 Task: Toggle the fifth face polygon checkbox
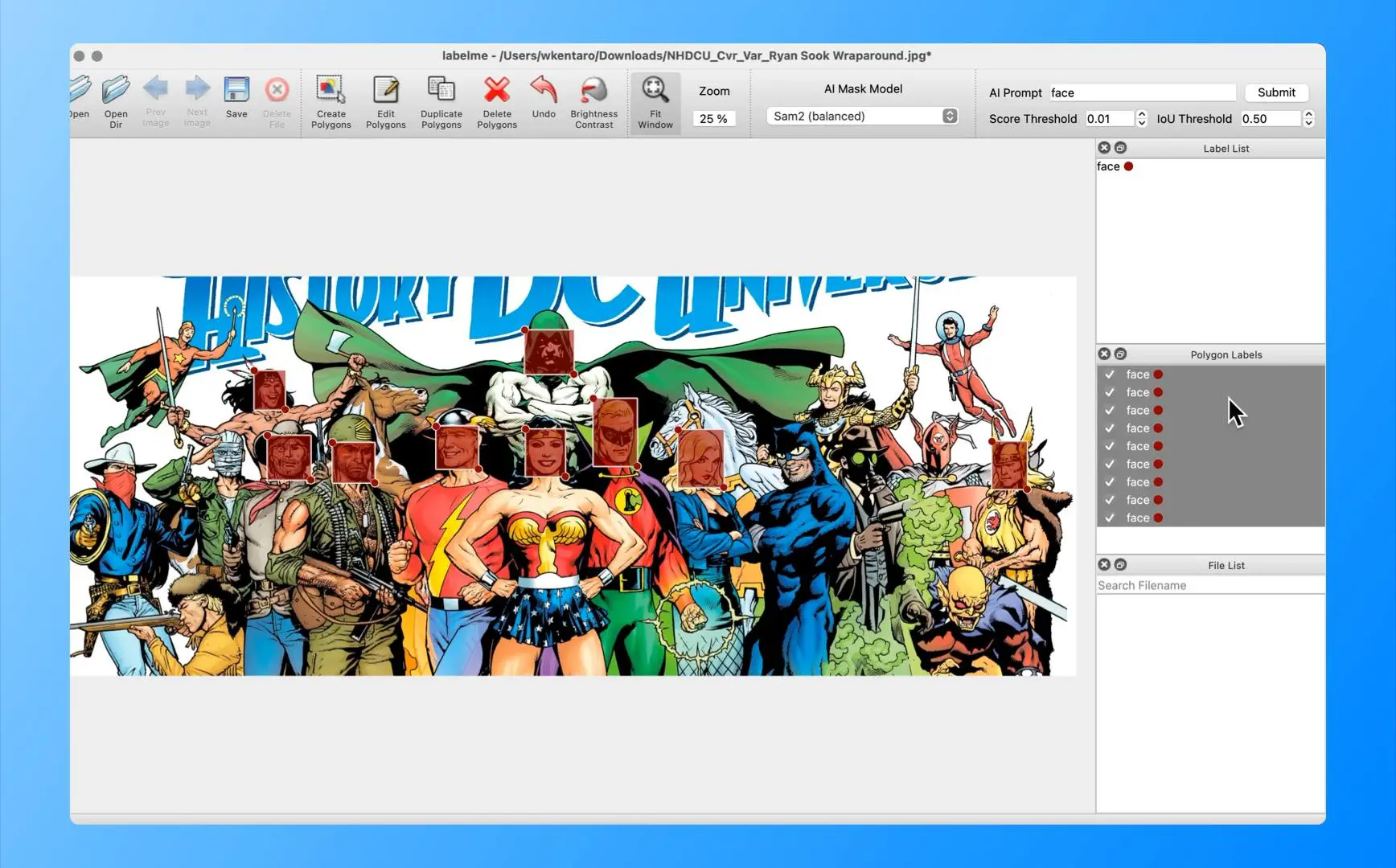tap(1110, 446)
